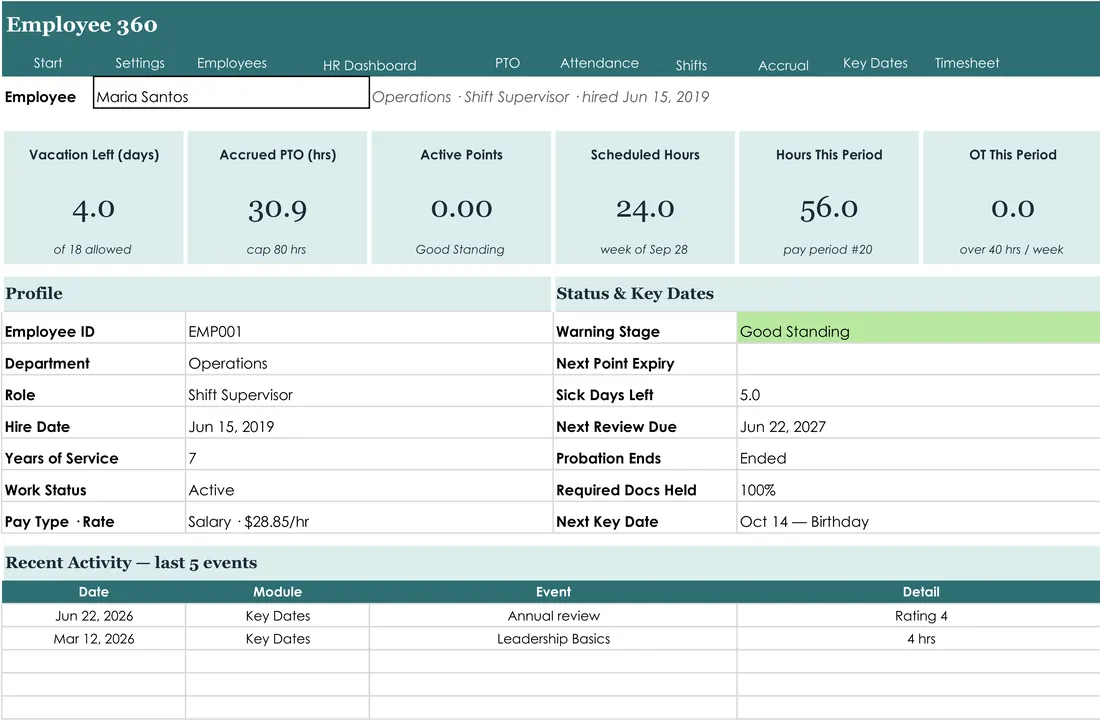The width and height of the screenshot is (1100, 722).
Task: Click the Module column header
Action: point(277,591)
